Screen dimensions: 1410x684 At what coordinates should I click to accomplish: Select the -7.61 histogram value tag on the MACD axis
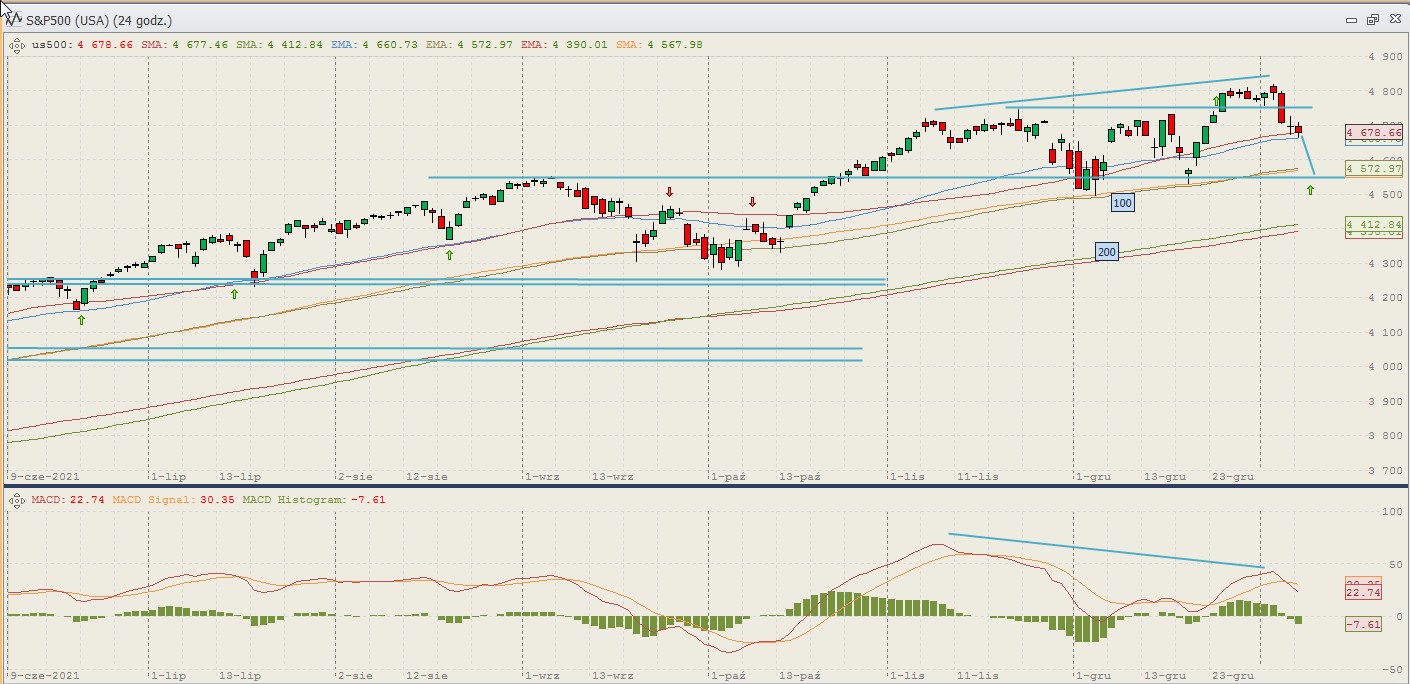tap(1364, 625)
